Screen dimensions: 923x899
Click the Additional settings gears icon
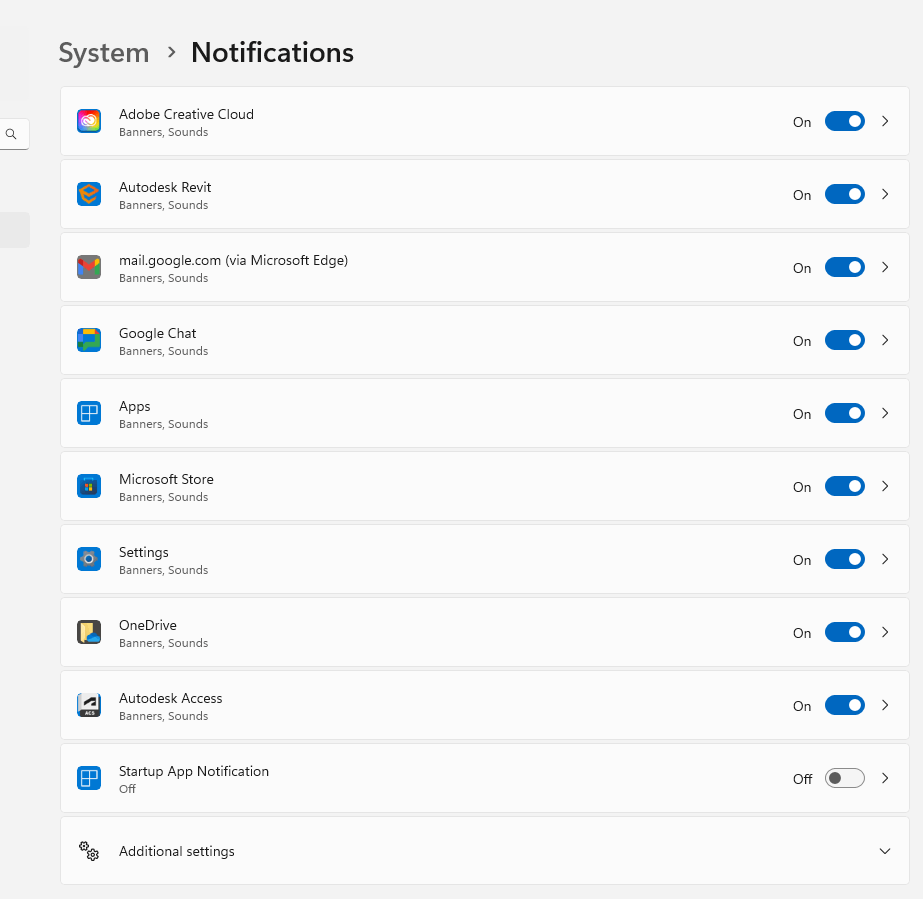(89, 851)
